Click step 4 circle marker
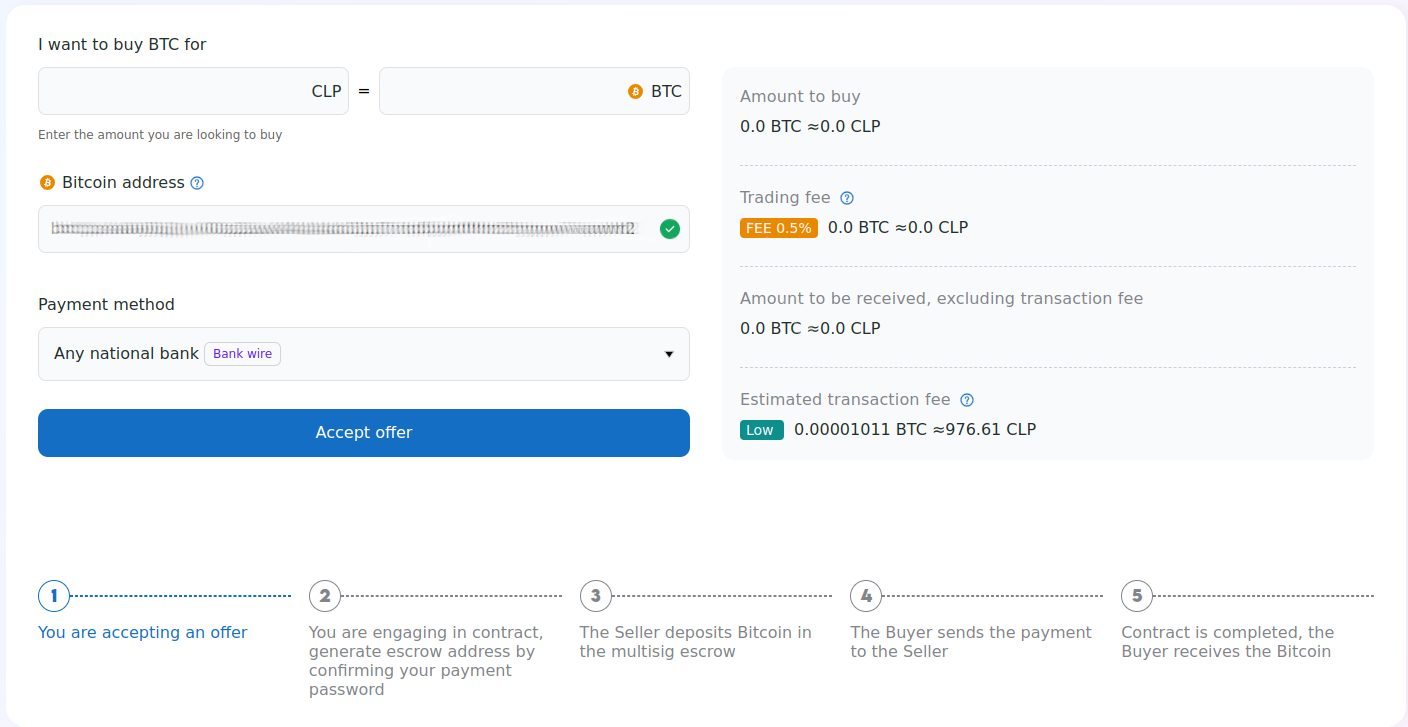 pyautogui.click(x=866, y=596)
